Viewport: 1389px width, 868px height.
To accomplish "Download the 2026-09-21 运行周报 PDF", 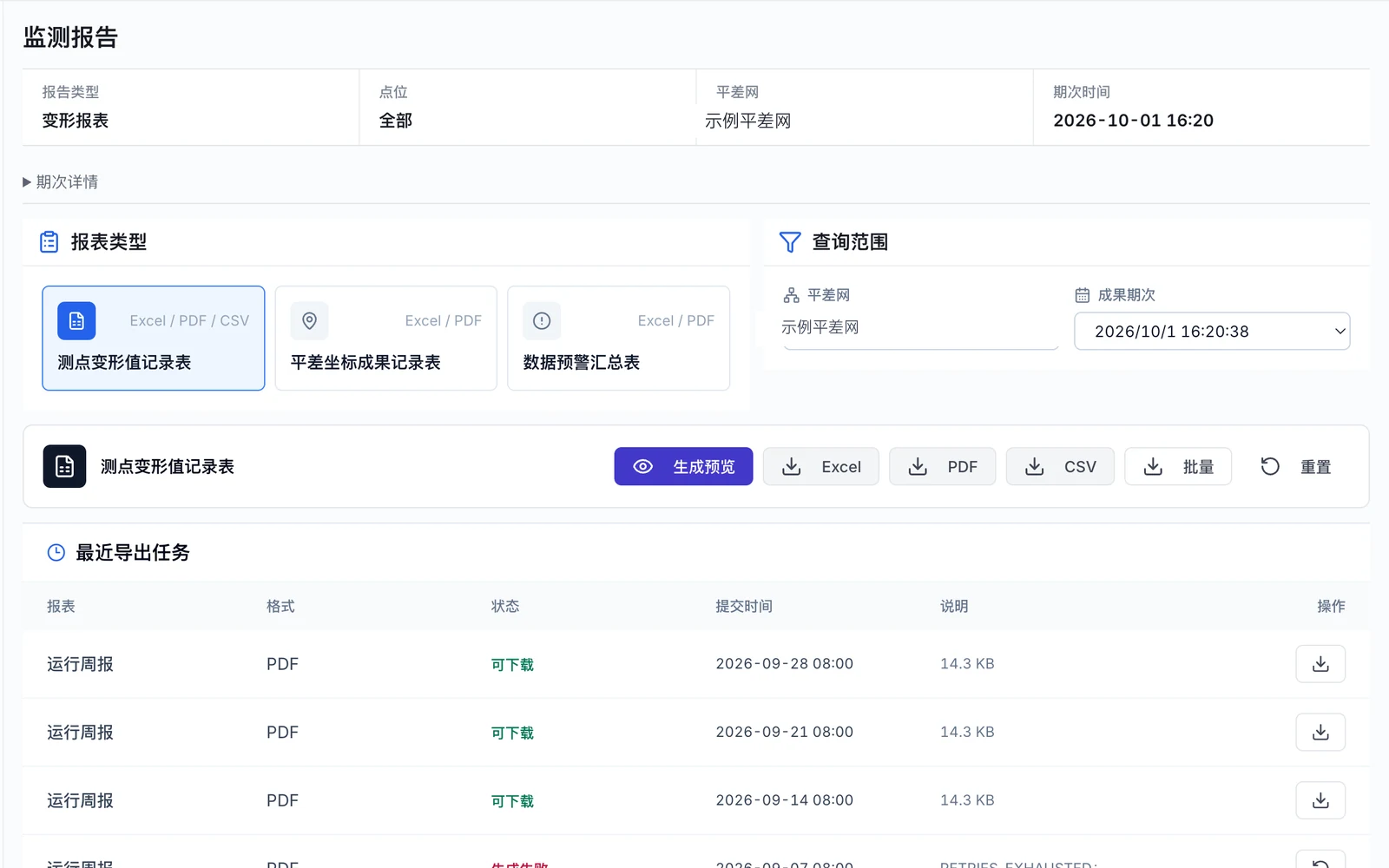I will [1320, 733].
